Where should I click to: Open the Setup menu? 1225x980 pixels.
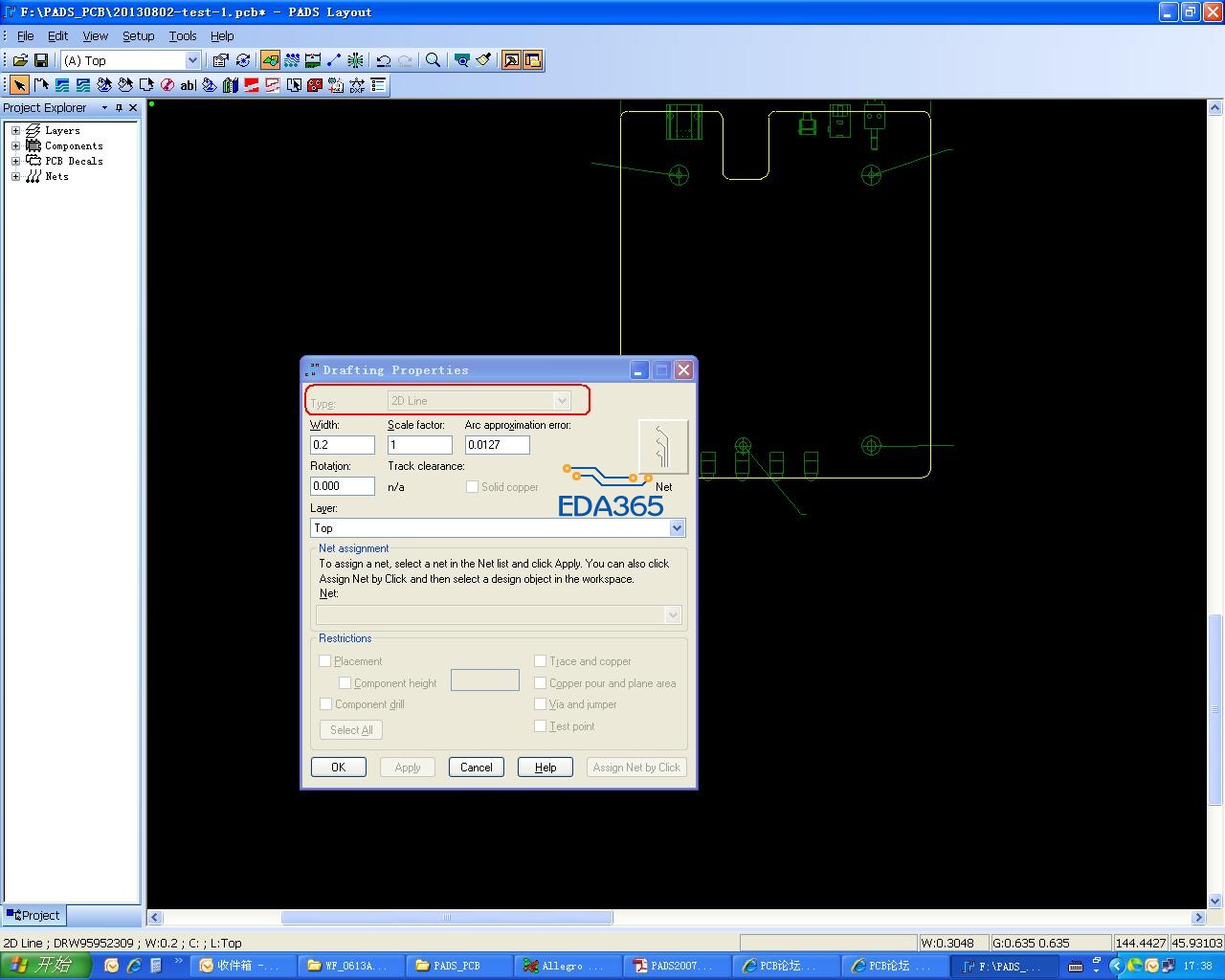(138, 35)
